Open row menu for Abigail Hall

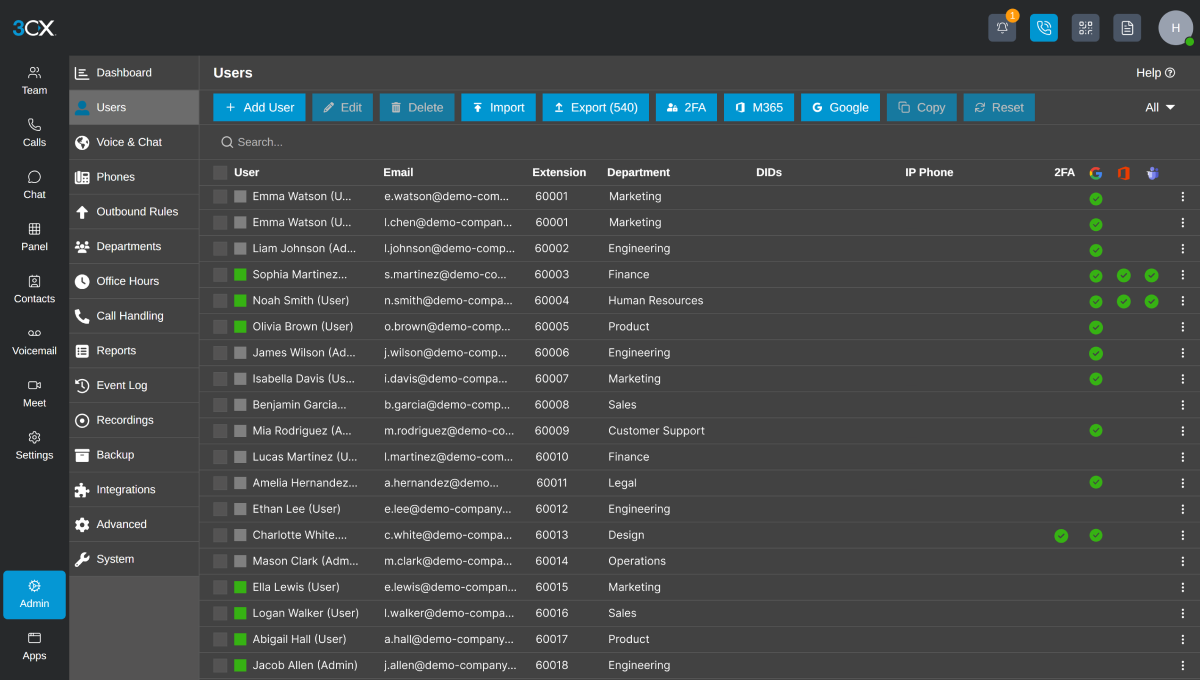pos(1182,640)
